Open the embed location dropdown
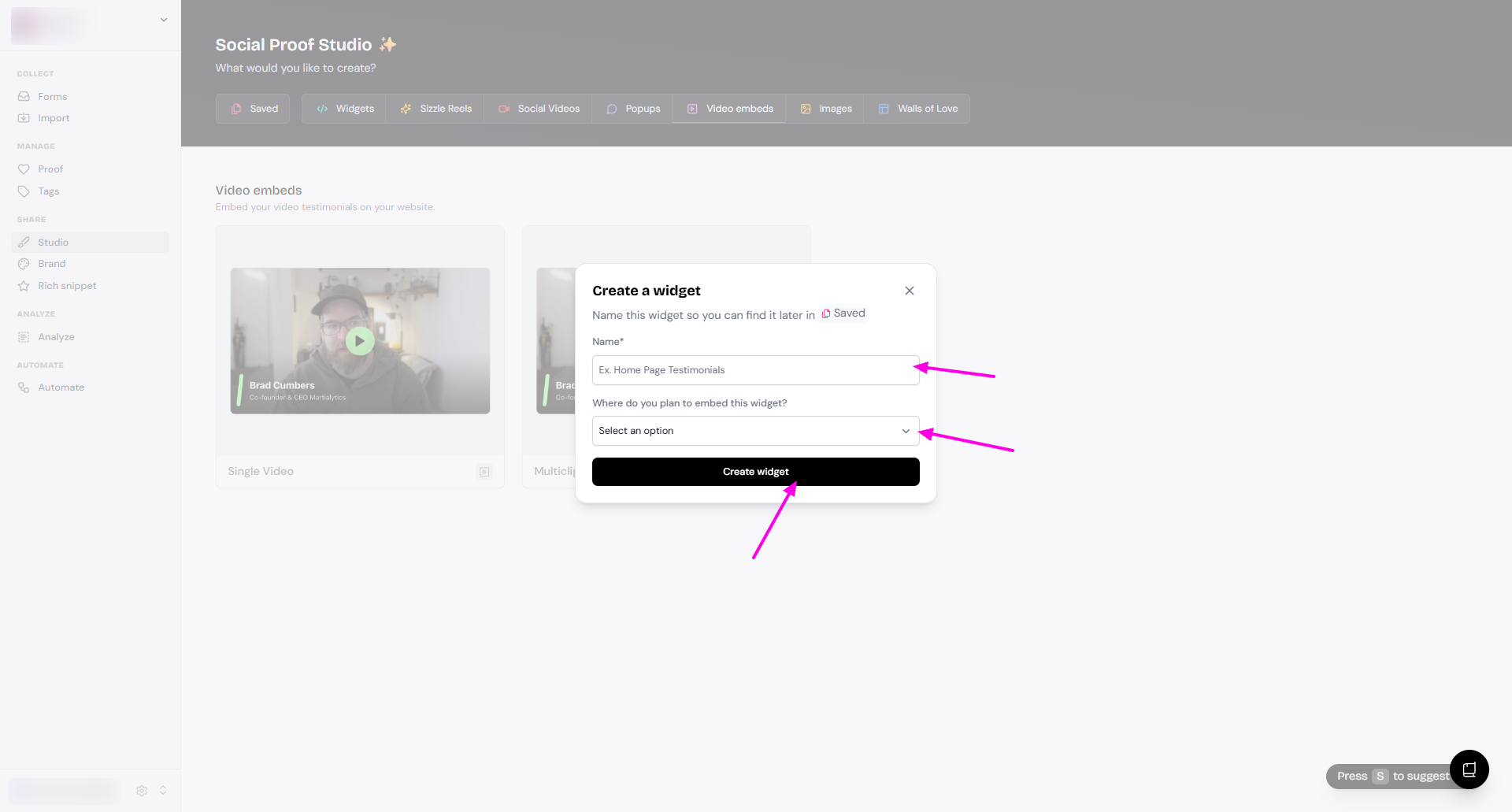Viewport: 1512px width, 812px height. coord(755,431)
